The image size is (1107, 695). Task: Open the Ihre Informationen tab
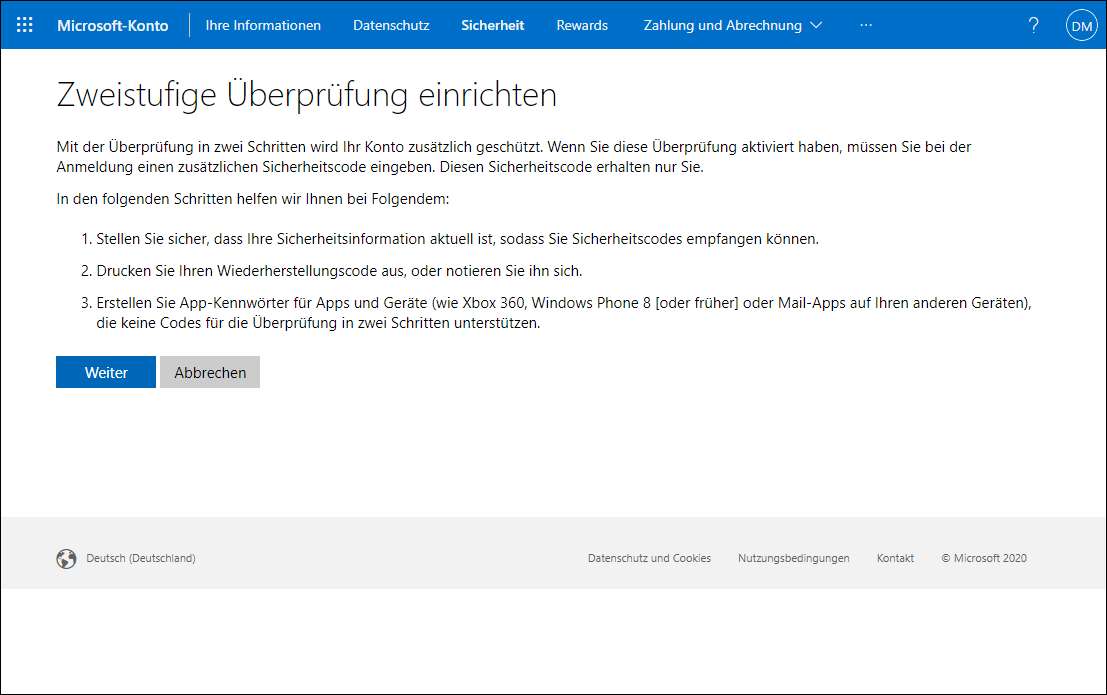pyautogui.click(x=263, y=25)
